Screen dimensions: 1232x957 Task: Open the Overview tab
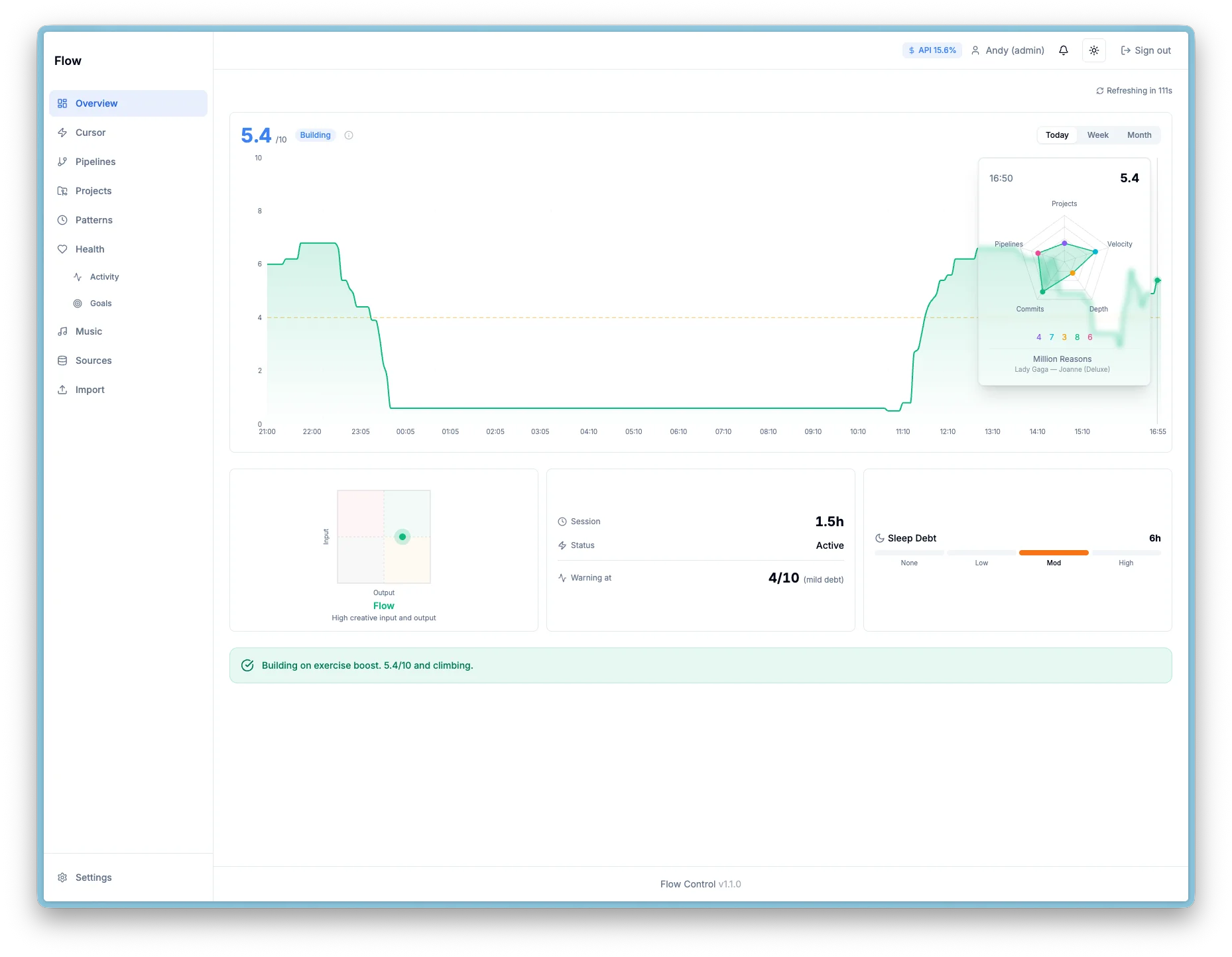pyautogui.click(x=97, y=103)
